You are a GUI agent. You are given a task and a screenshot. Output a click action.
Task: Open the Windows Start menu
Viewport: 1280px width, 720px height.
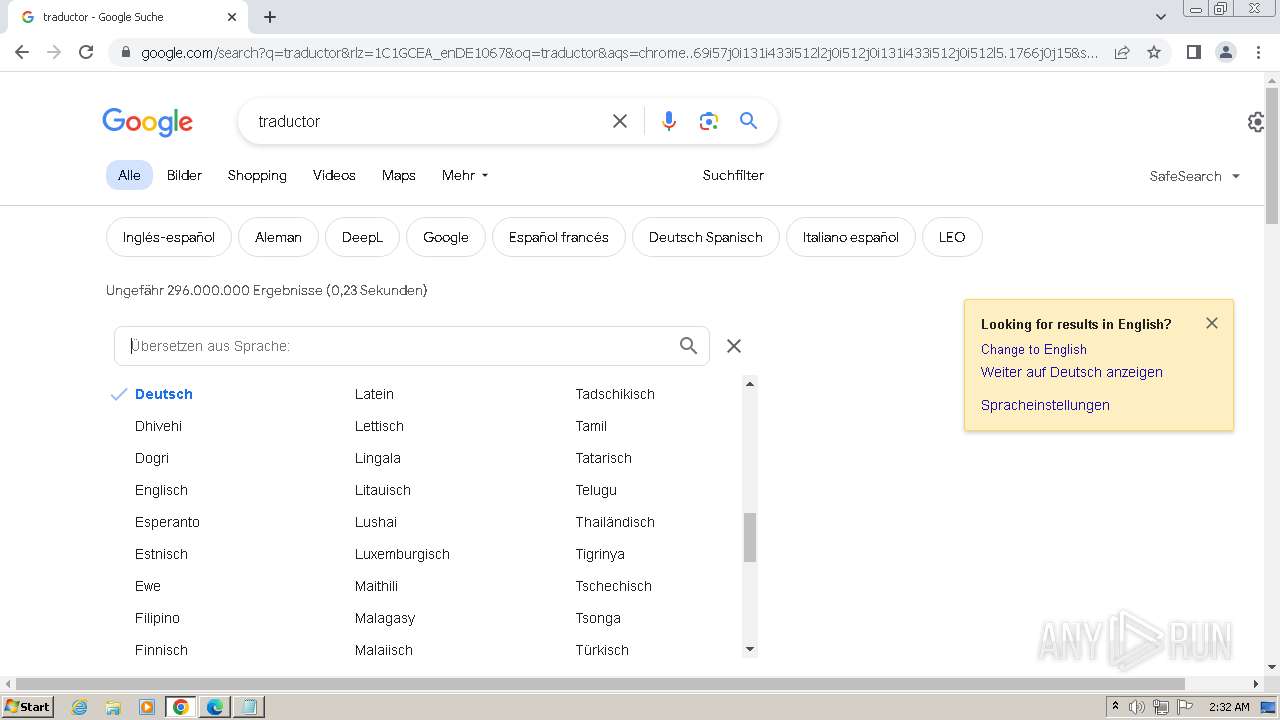point(27,707)
